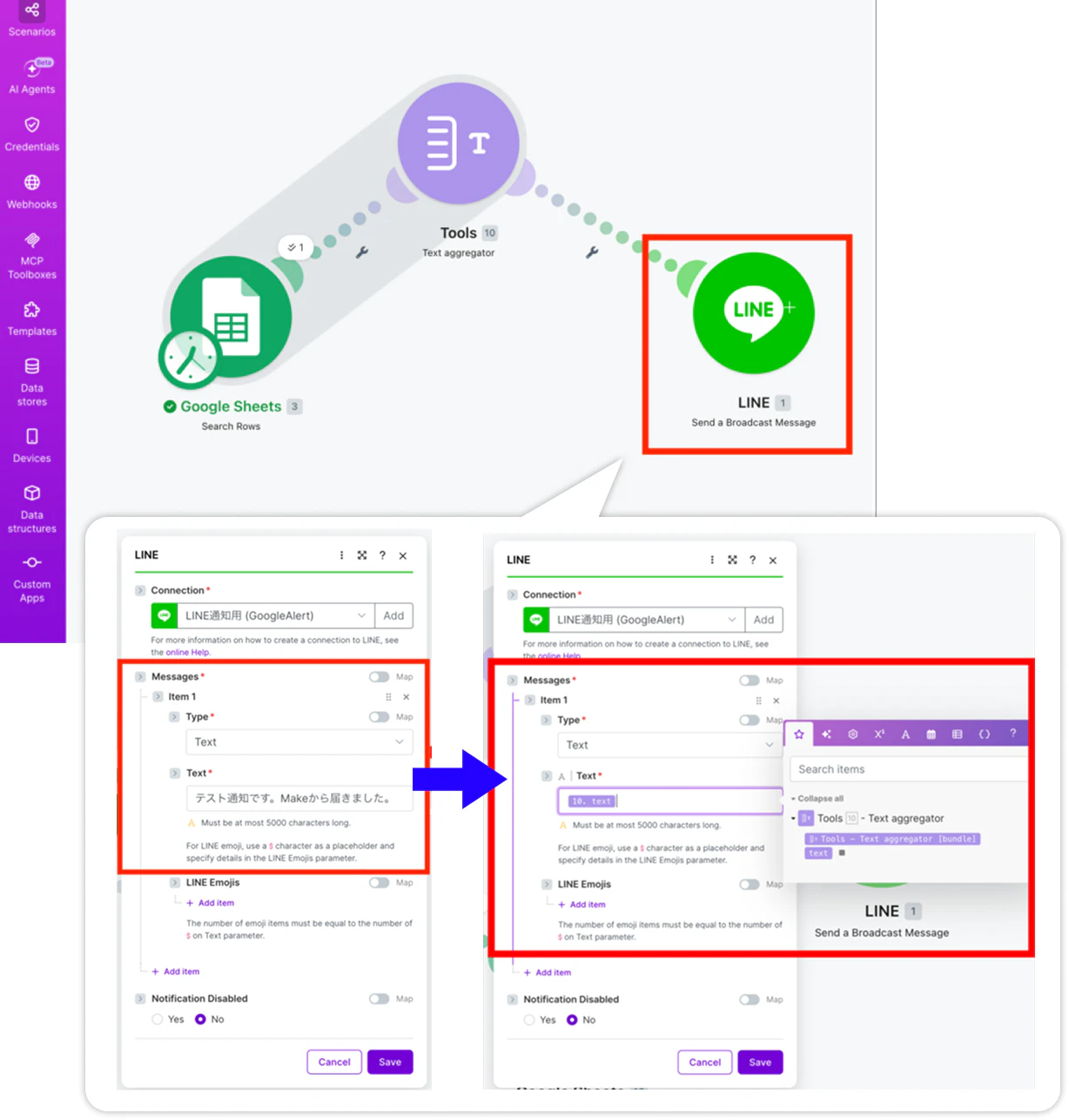Open the three-dot menu in left LINE dialog

tap(341, 555)
